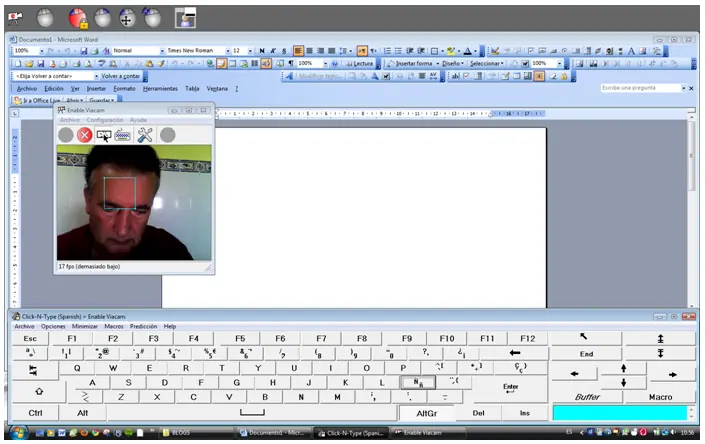
Task: Click the space bar on virtual keyboard
Action: 252,413
